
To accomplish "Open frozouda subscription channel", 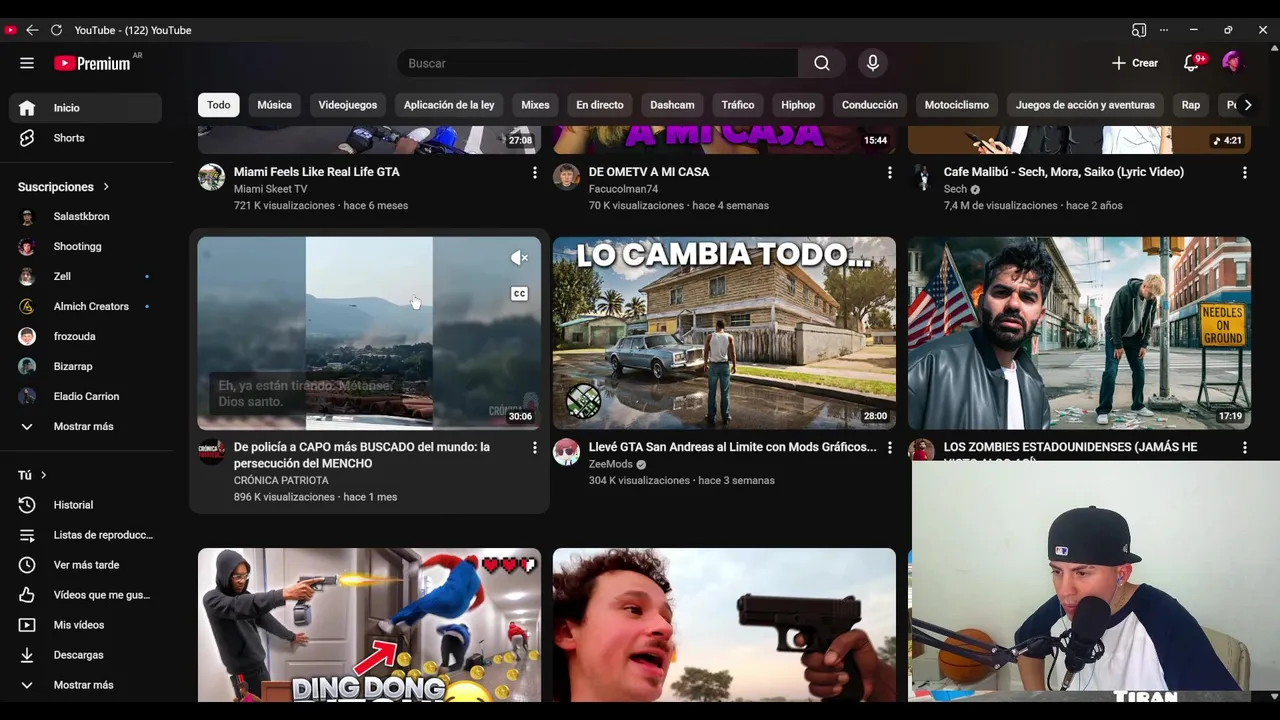I will [x=85, y=337].
